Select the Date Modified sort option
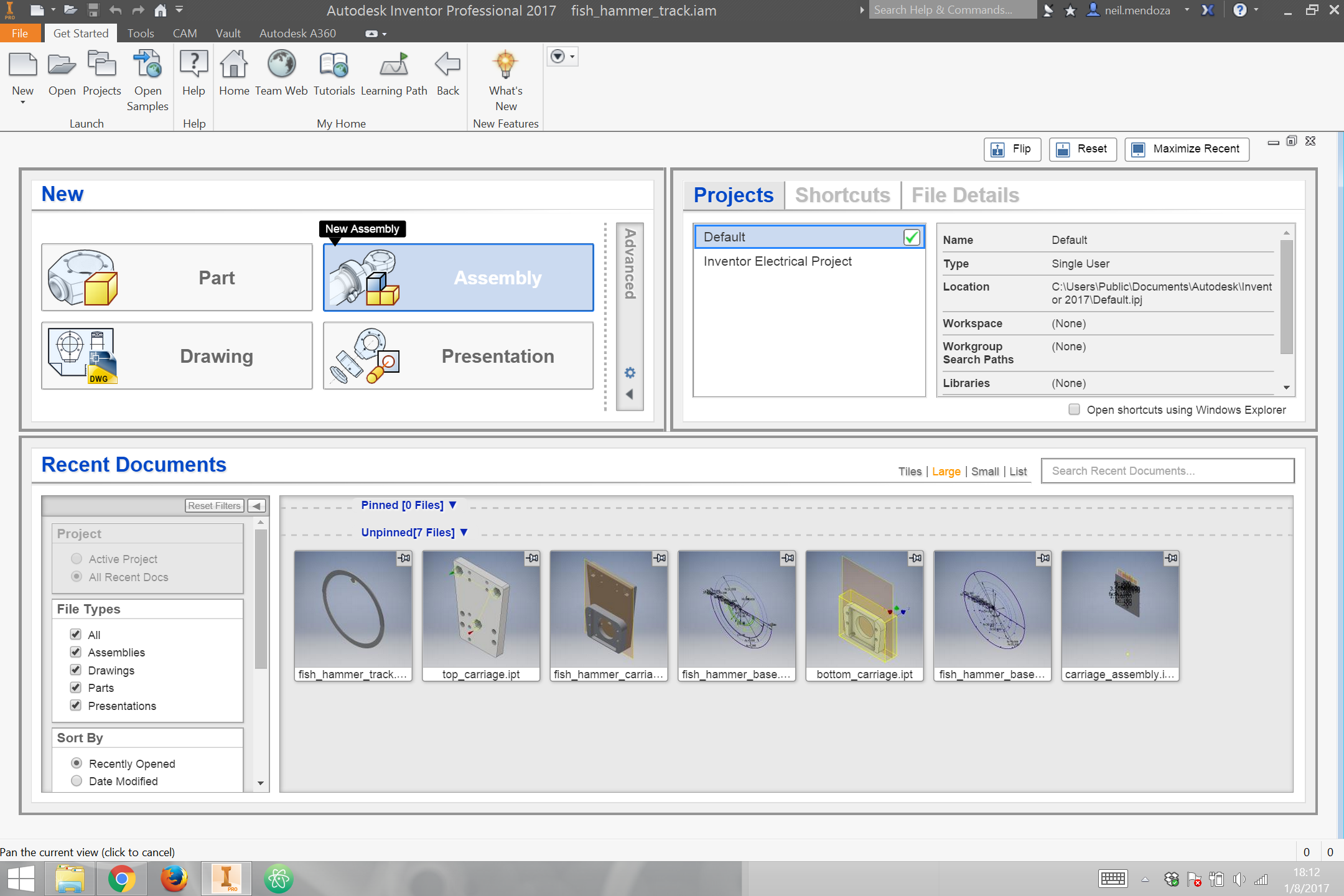The height and width of the screenshot is (896, 1344). (x=77, y=780)
